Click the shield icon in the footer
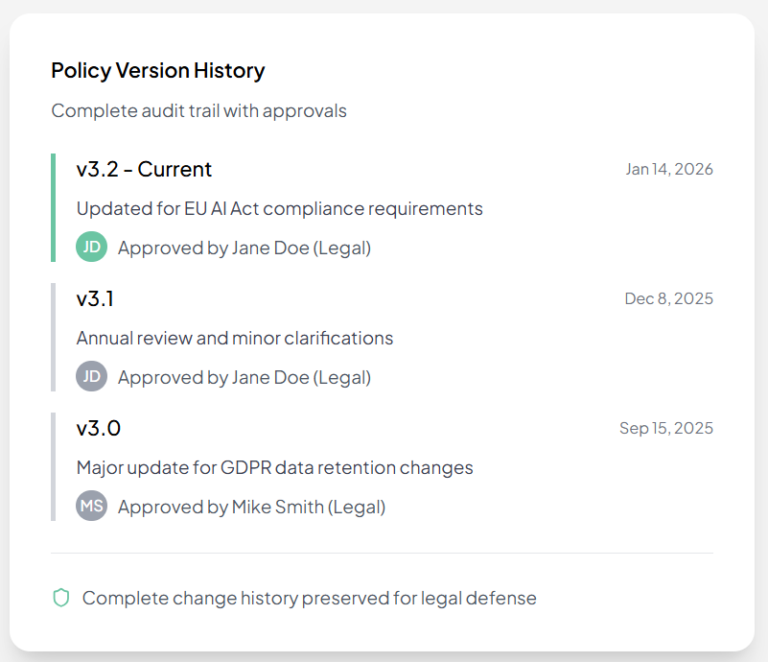 coord(61,598)
